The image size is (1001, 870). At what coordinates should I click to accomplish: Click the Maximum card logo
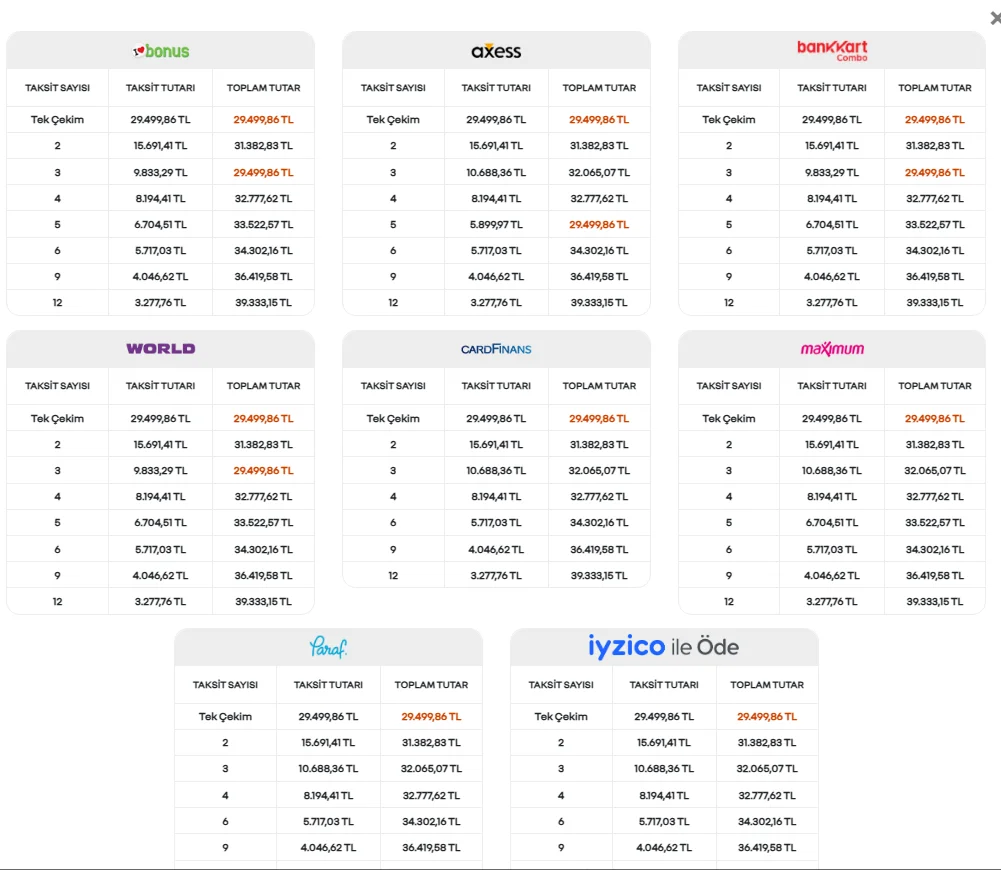point(832,349)
